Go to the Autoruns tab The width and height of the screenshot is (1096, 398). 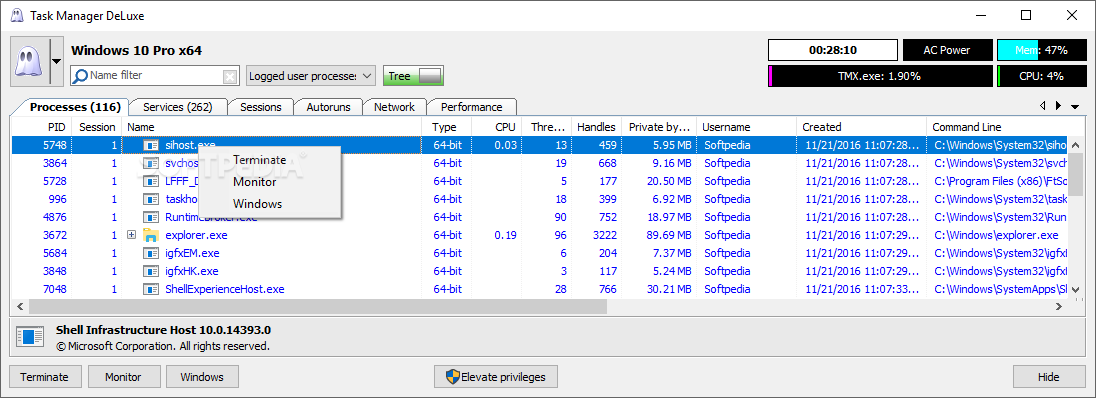(328, 107)
